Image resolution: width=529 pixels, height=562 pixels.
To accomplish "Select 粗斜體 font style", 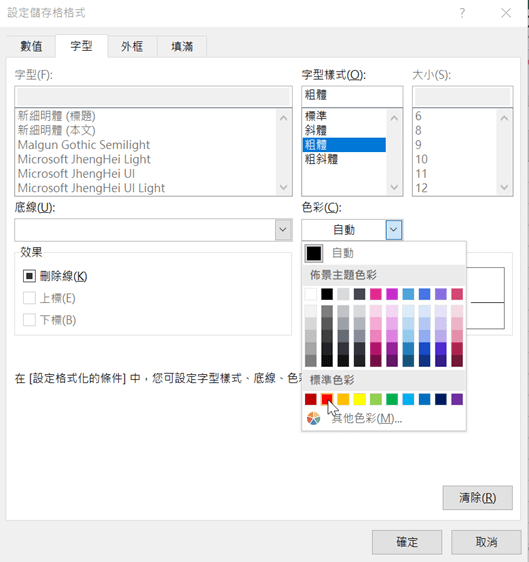I will (321, 159).
